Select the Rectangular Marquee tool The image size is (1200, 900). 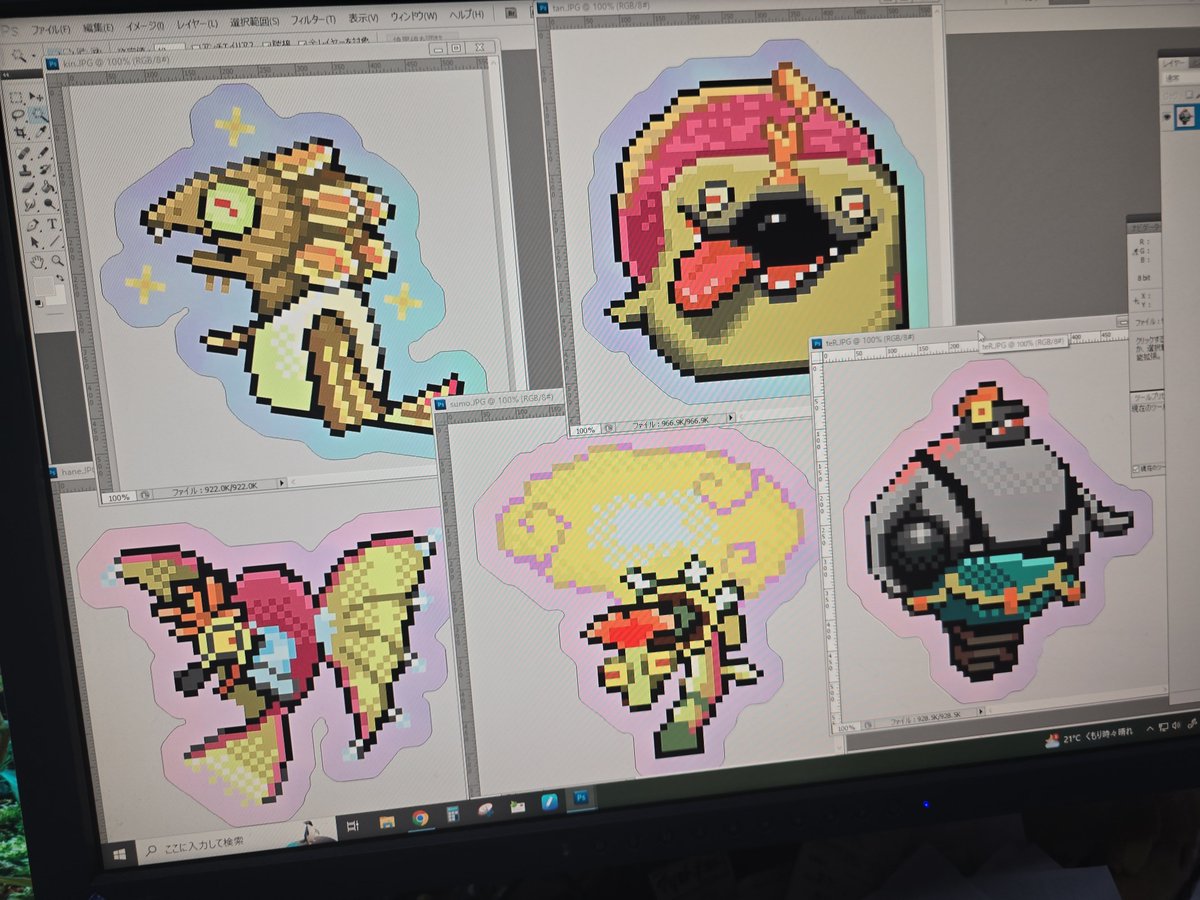(16, 97)
